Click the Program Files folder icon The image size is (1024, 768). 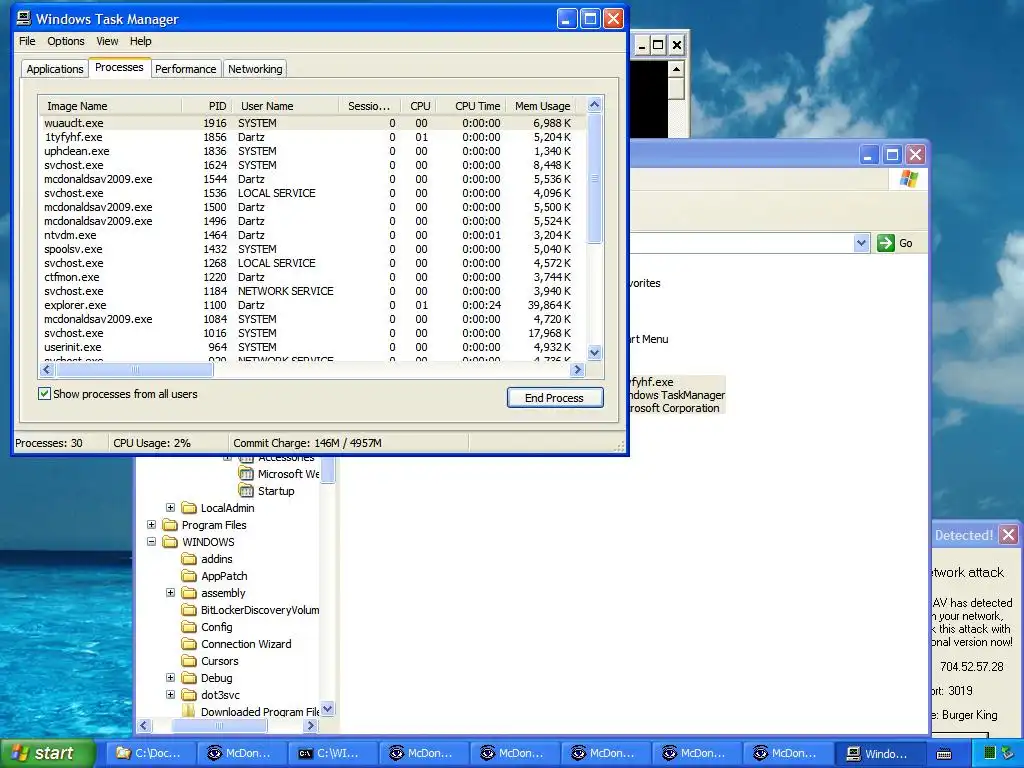click(x=170, y=524)
